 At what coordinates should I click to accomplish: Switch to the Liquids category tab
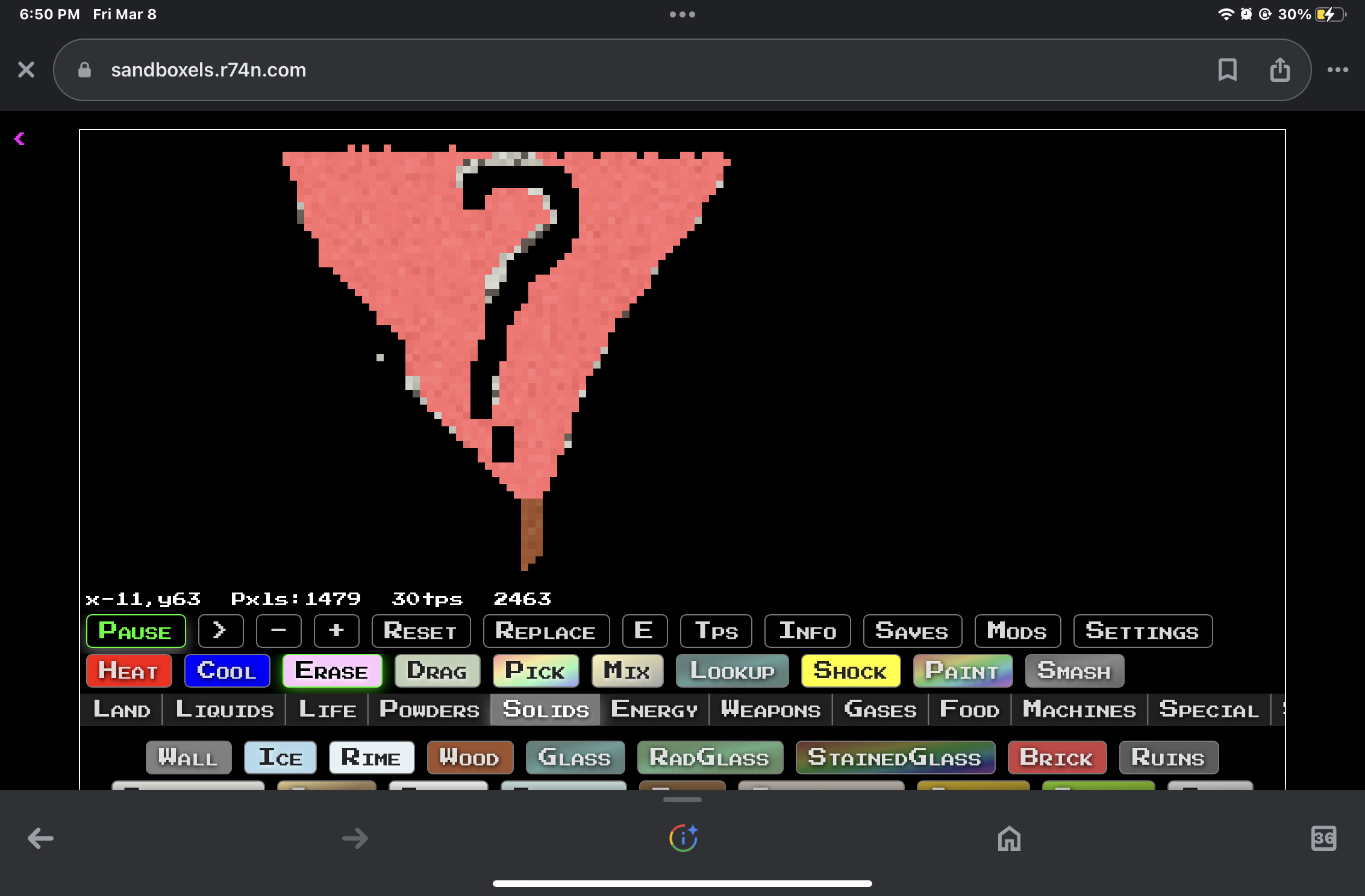tap(224, 709)
